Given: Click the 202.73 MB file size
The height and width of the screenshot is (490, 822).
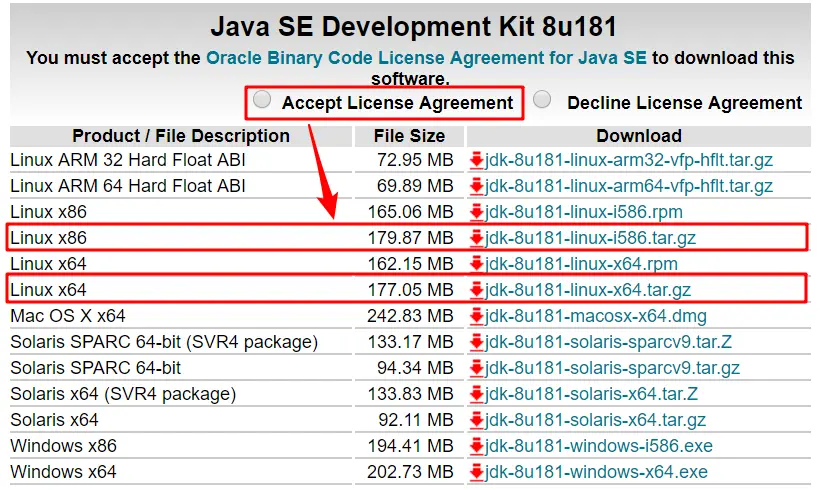Looking at the screenshot, I should [x=410, y=472].
